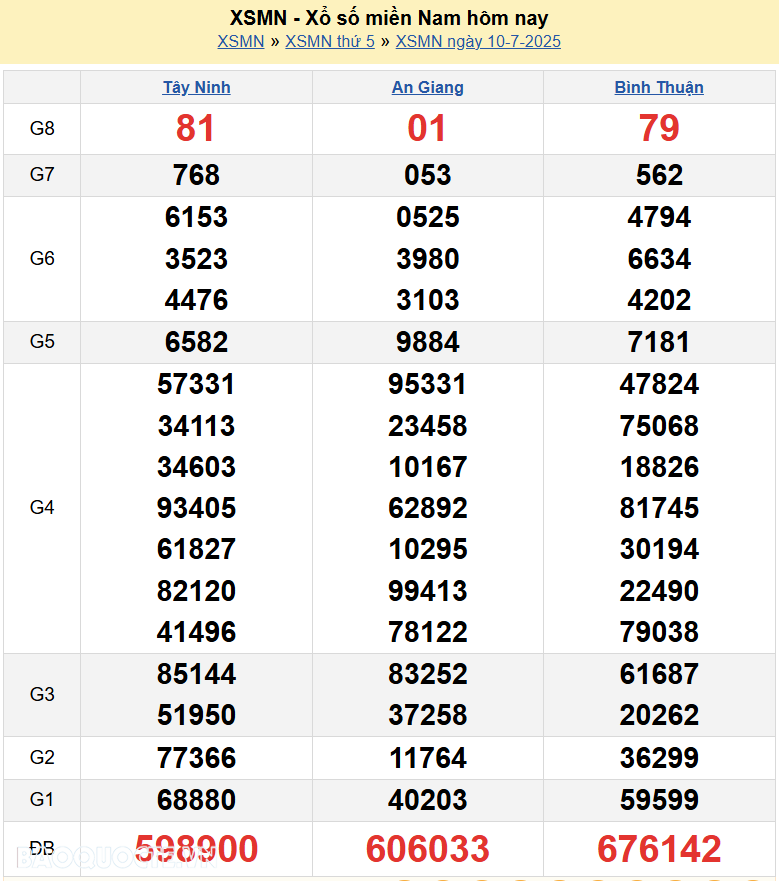Image resolution: width=779 pixels, height=881 pixels.
Task: Select Tây Ninh G8 number 81
Action: click(x=196, y=128)
